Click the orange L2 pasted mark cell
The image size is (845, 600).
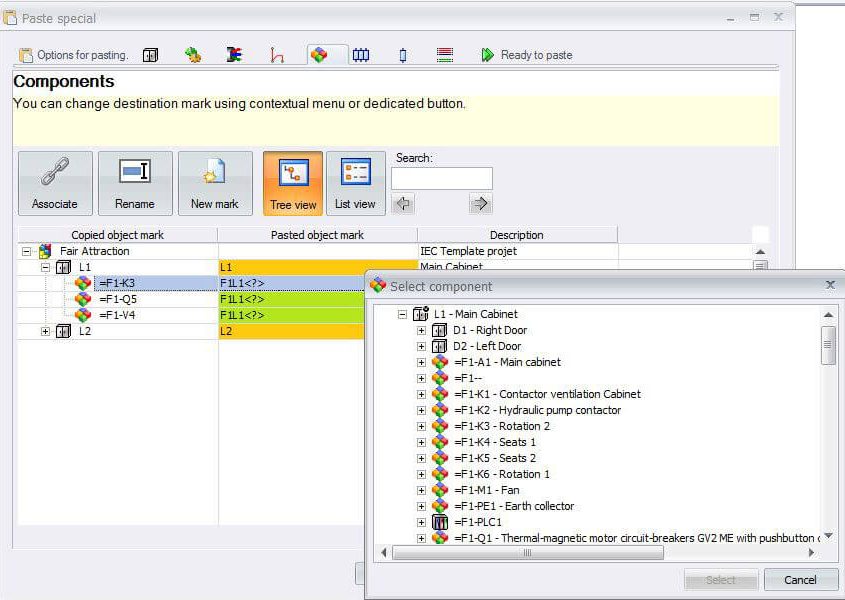[x=292, y=331]
